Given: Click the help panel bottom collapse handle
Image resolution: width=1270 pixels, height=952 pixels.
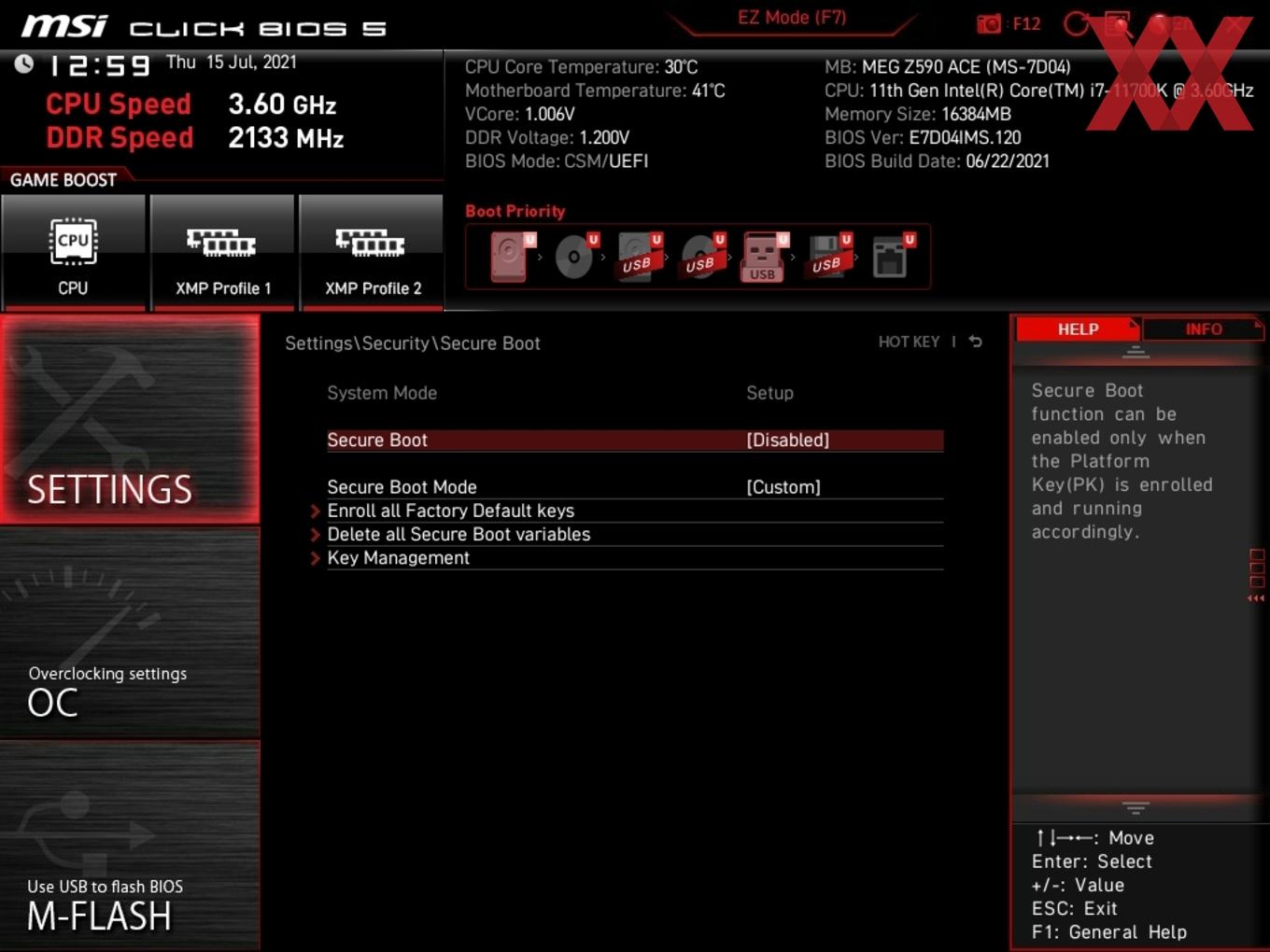Looking at the screenshot, I should pos(1136,807).
